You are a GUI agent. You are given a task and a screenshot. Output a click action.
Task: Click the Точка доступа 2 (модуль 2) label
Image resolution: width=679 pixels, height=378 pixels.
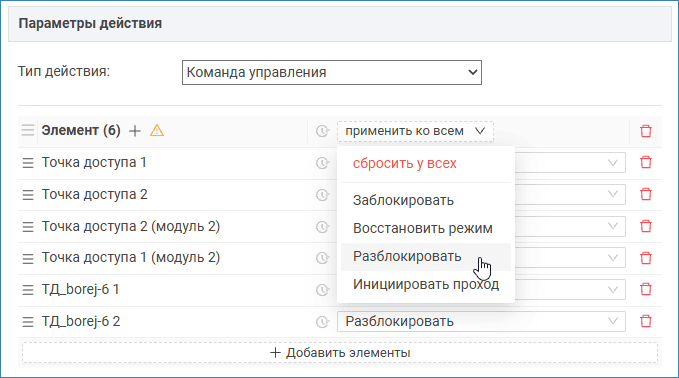pyautogui.click(x=131, y=226)
